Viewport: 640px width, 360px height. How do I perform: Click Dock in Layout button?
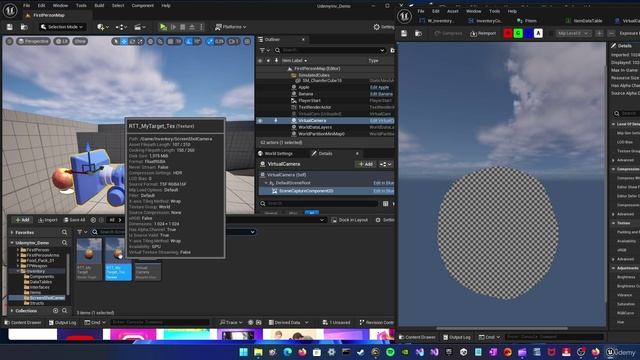[x=350, y=220]
